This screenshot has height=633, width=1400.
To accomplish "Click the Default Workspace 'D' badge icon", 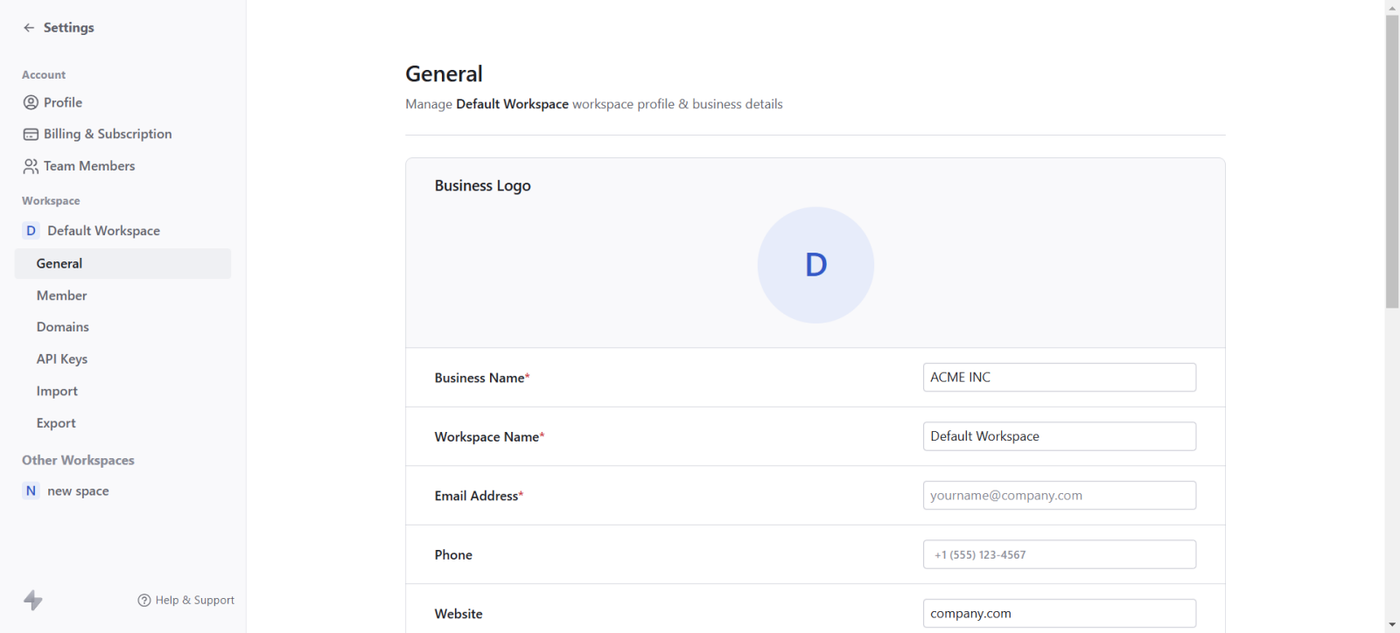I will (x=31, y=231).
